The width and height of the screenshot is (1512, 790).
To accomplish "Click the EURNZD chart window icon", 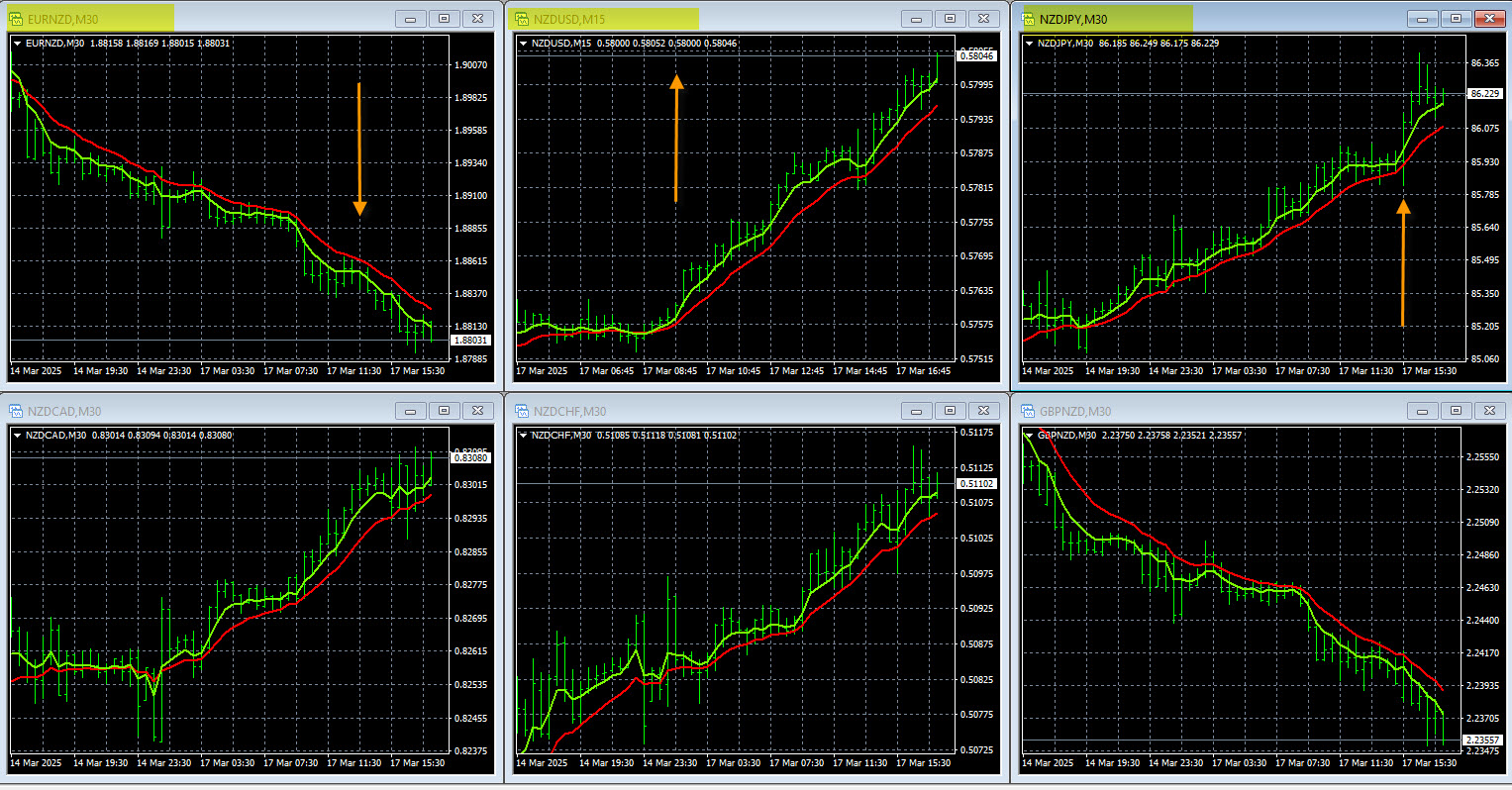I will click(17, 19).
